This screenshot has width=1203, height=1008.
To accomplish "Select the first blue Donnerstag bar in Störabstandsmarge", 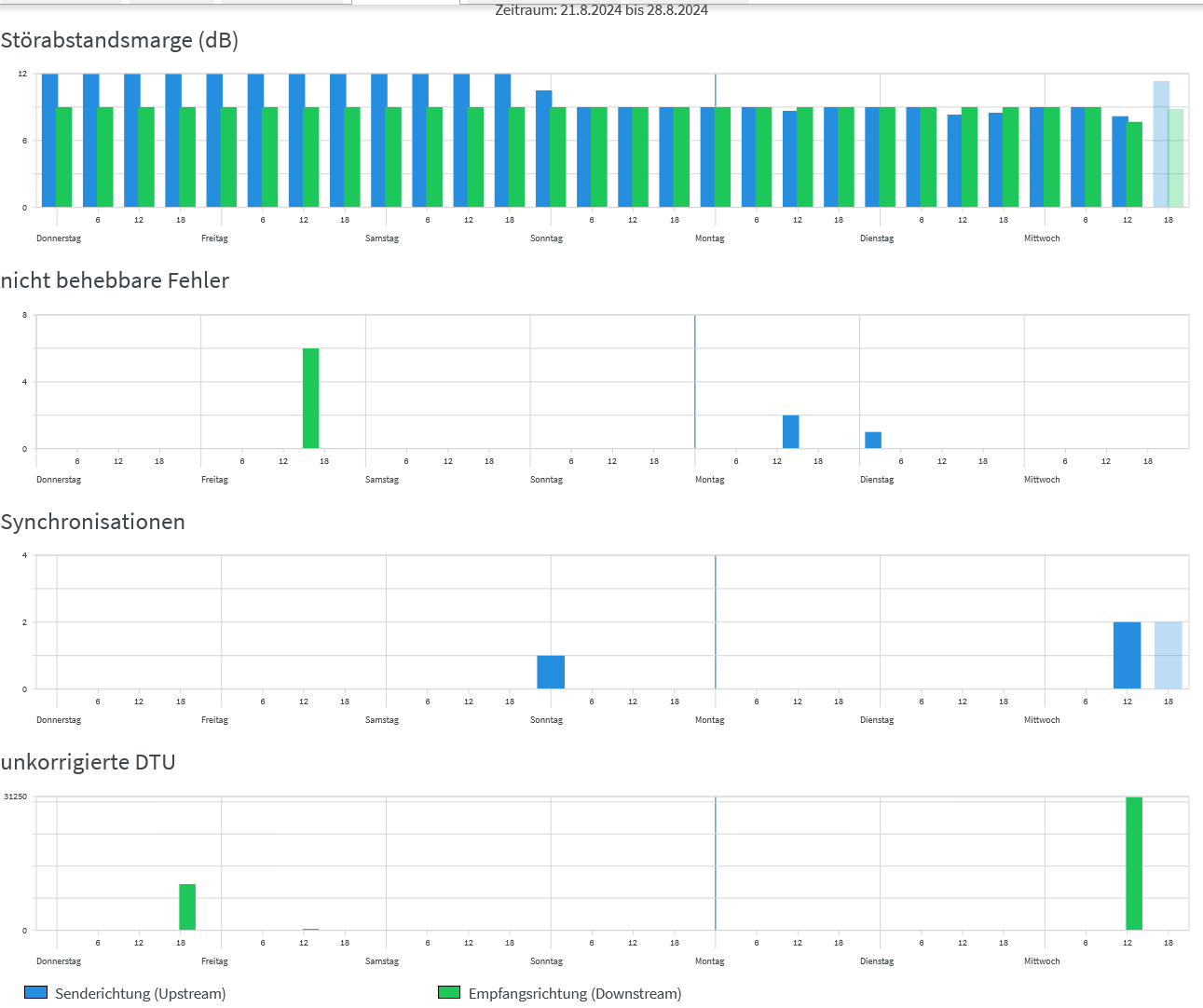I will 49,141.
